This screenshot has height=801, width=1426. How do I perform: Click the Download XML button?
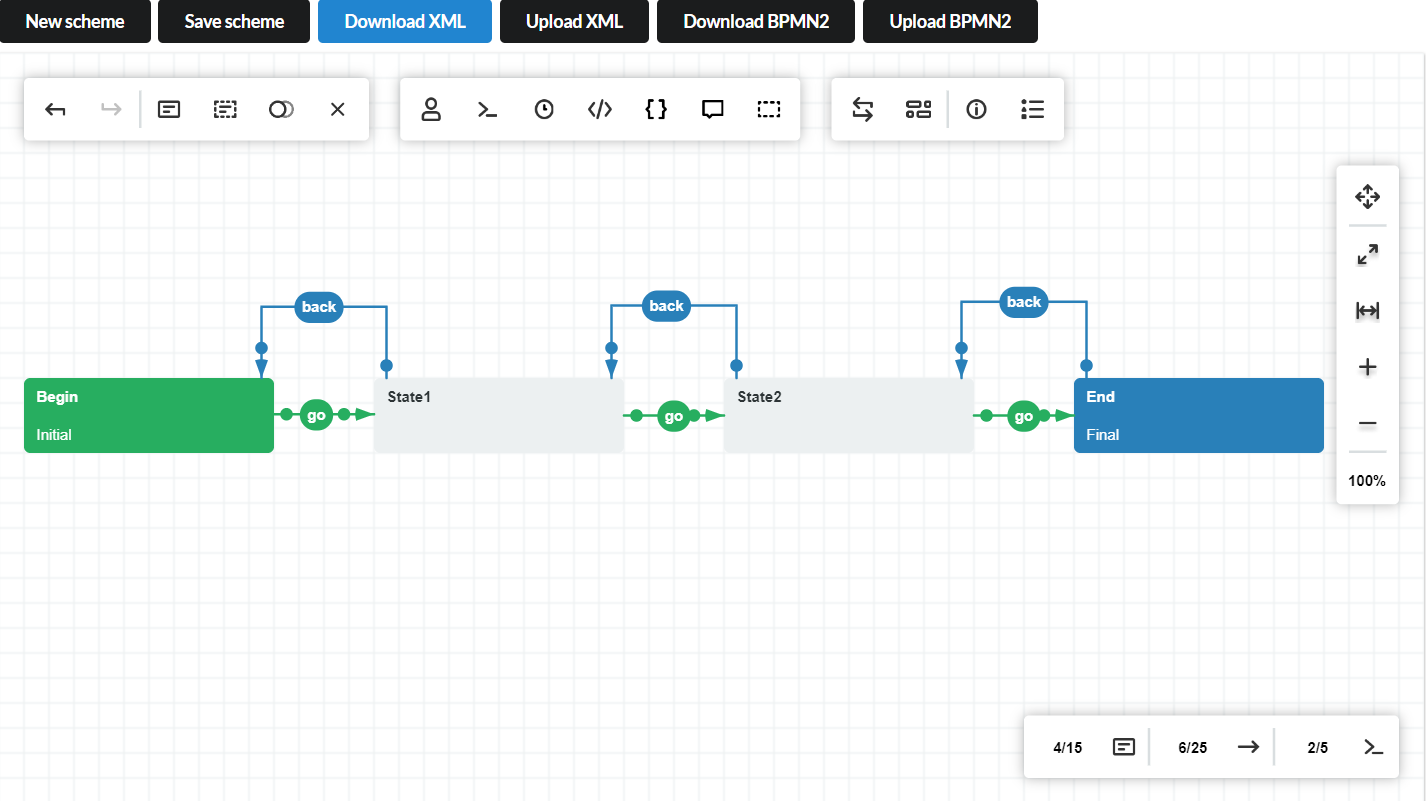coord(405,22)
